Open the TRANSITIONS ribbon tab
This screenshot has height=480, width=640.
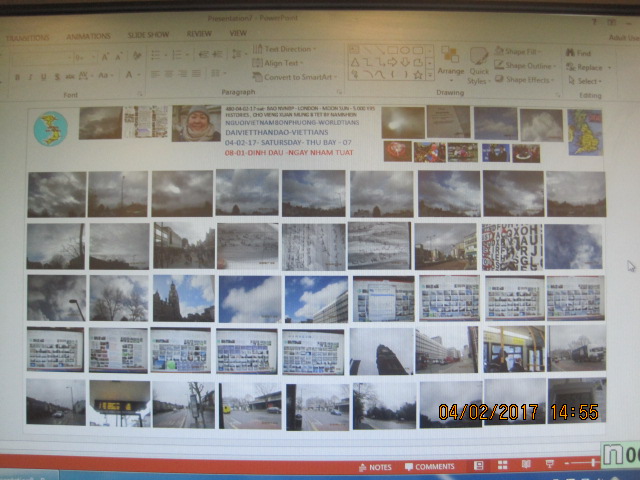[x=28, y=38]
